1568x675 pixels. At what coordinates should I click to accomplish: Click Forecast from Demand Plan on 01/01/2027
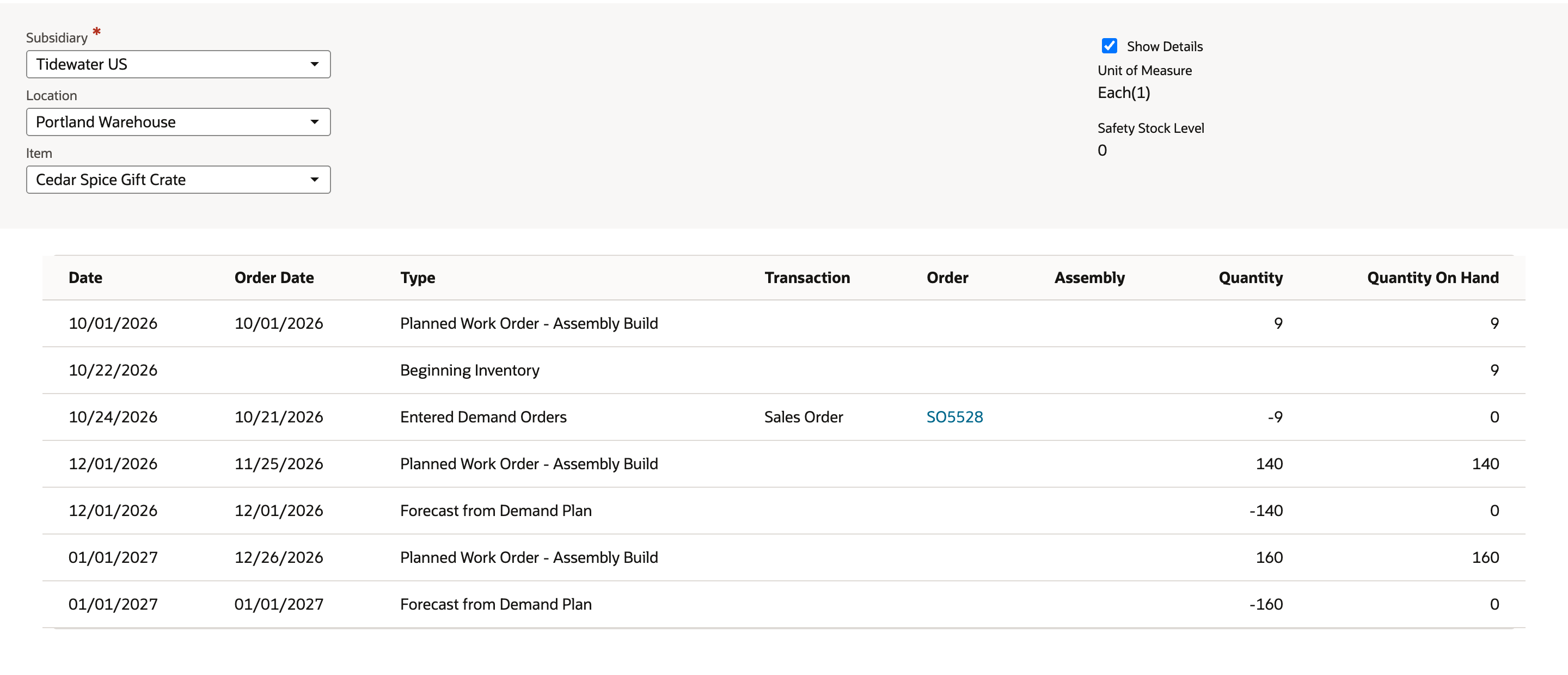[495, 604]
